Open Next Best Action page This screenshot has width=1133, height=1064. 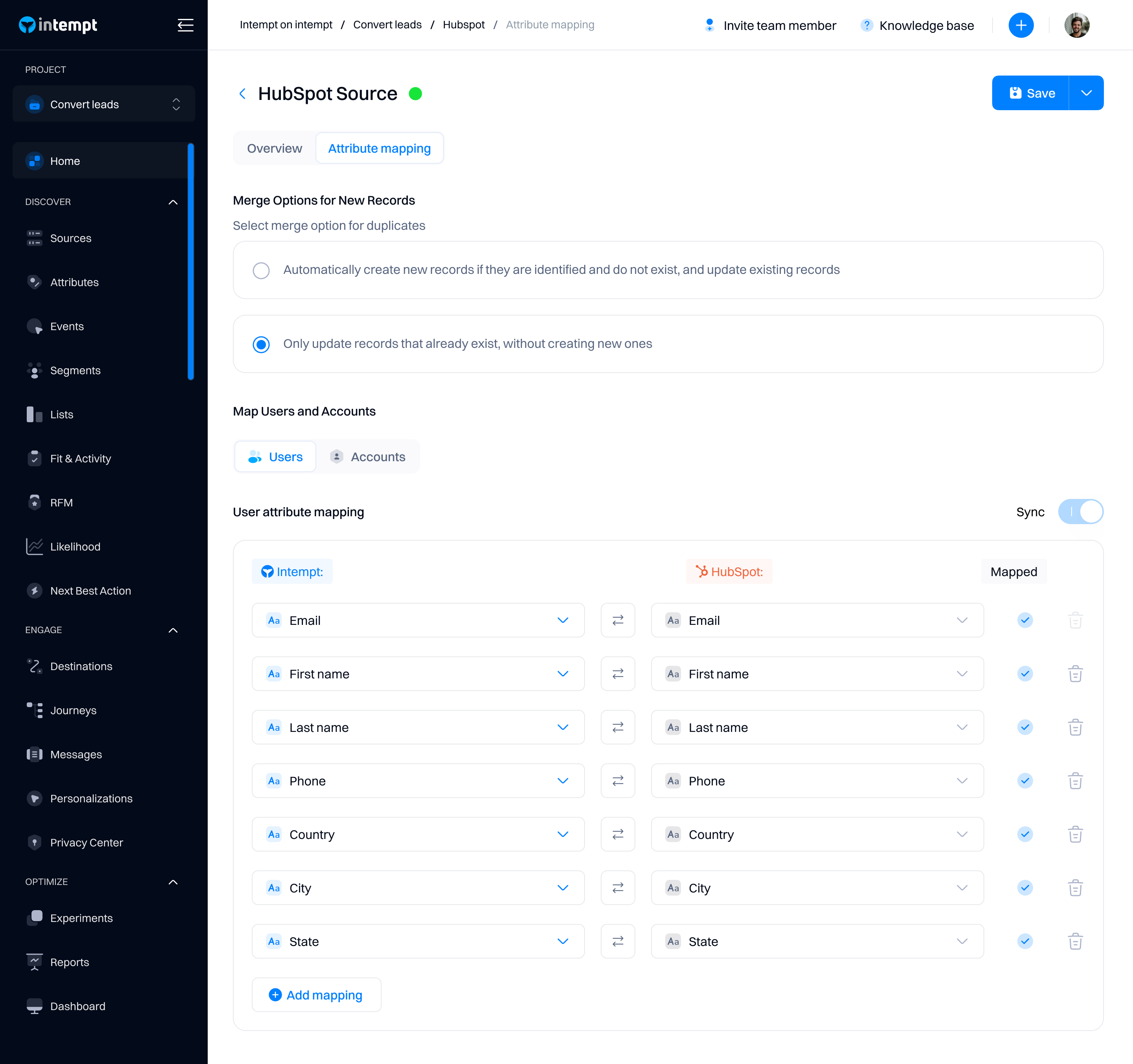click(x=90, y=590)
